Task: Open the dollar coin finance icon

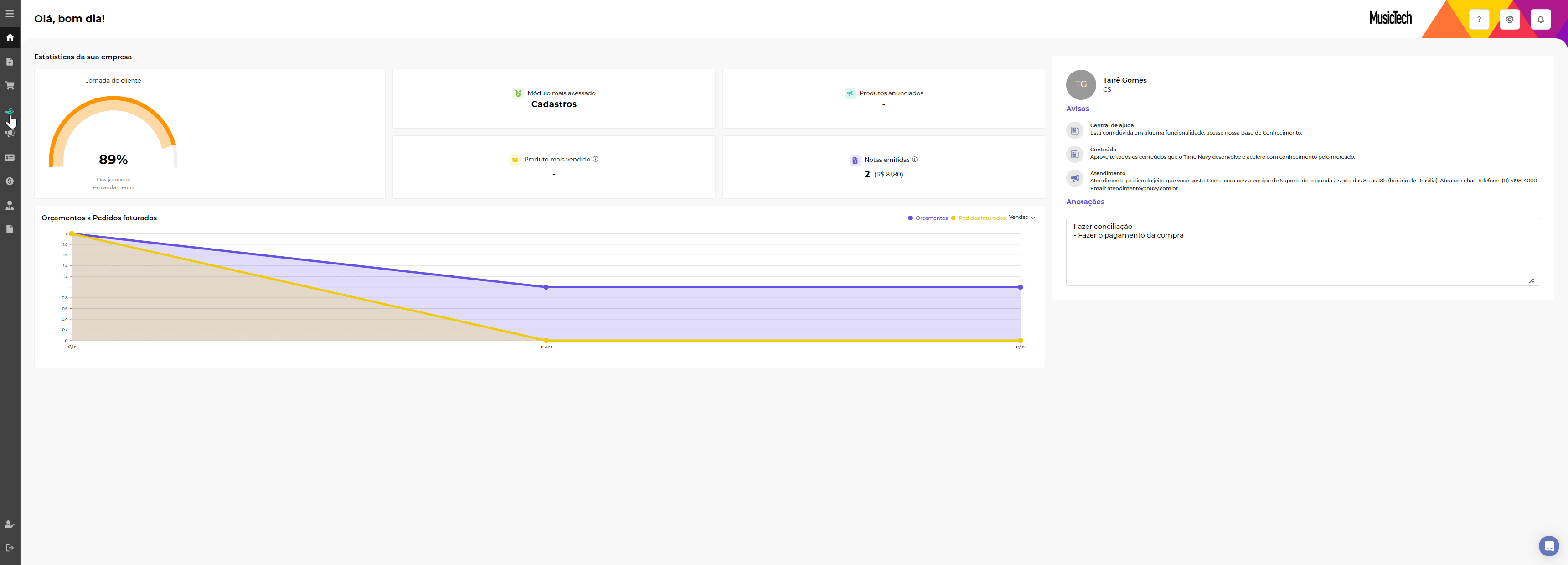Action: coord(10,181)
